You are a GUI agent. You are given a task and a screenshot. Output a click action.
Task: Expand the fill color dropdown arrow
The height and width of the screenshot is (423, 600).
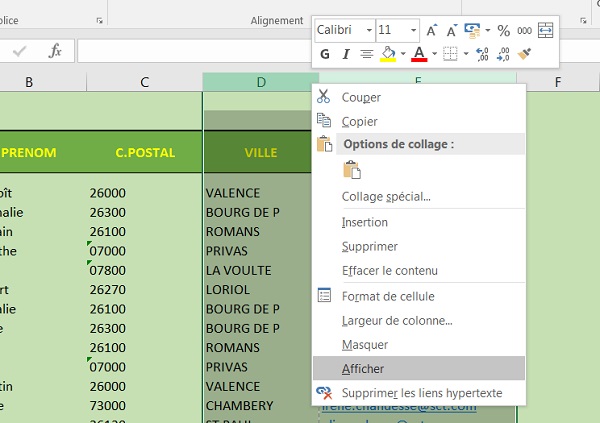coord(403,54)
